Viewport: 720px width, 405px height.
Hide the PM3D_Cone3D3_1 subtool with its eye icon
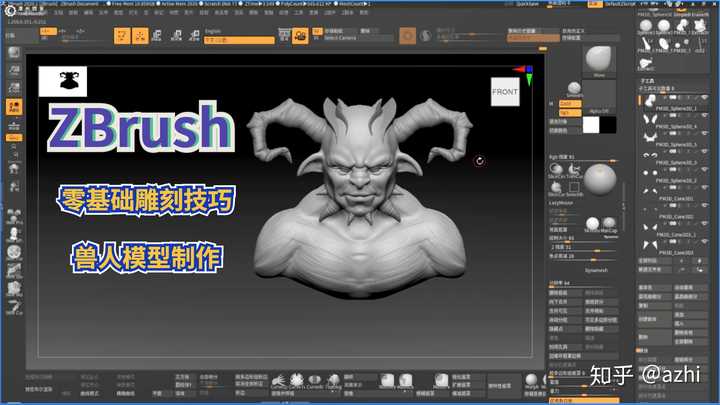[x=704, y=224]
